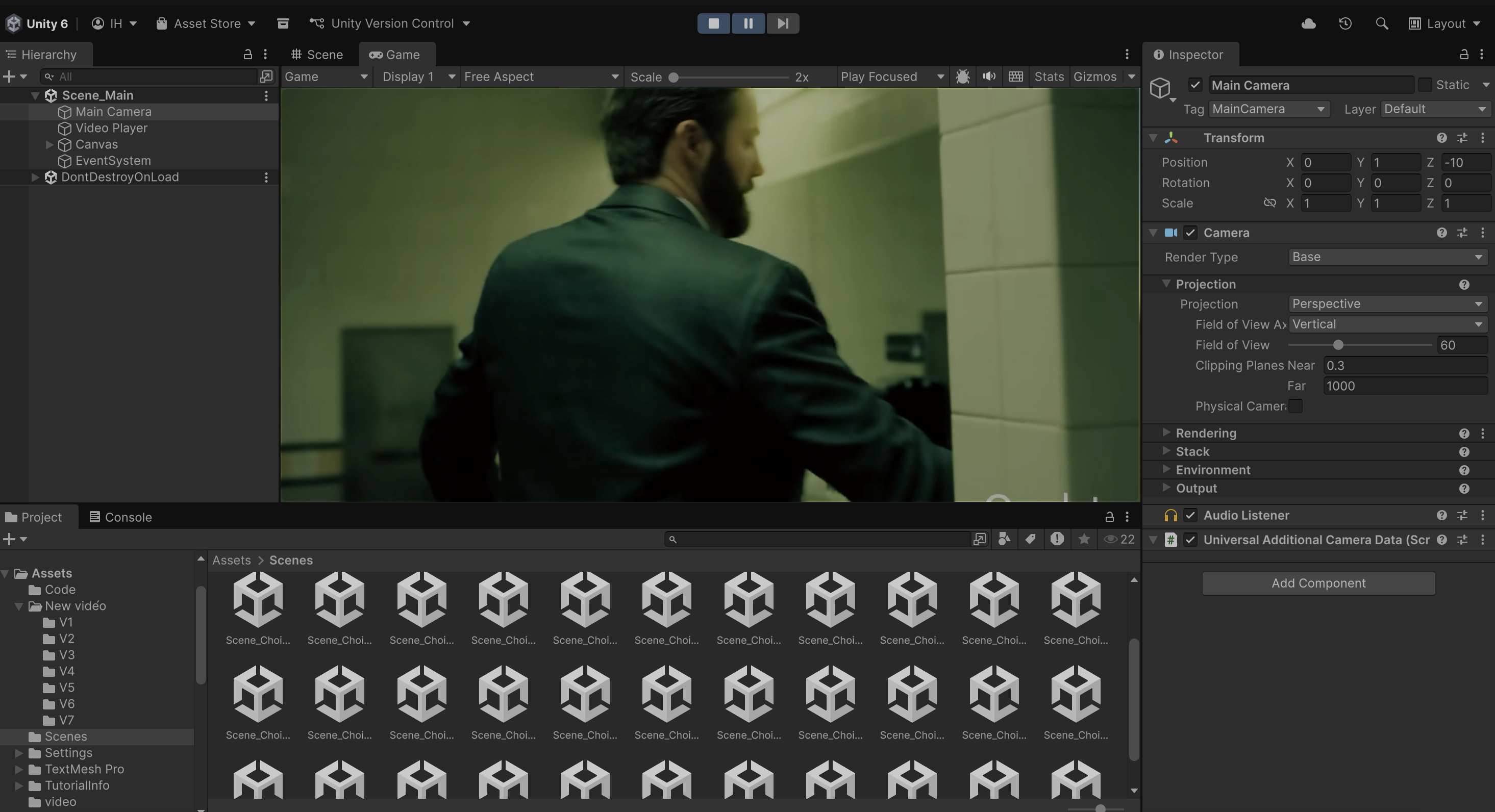1495x812 pixels.
Task: Open the Render Type Base dropdown
Action: 1388,257
